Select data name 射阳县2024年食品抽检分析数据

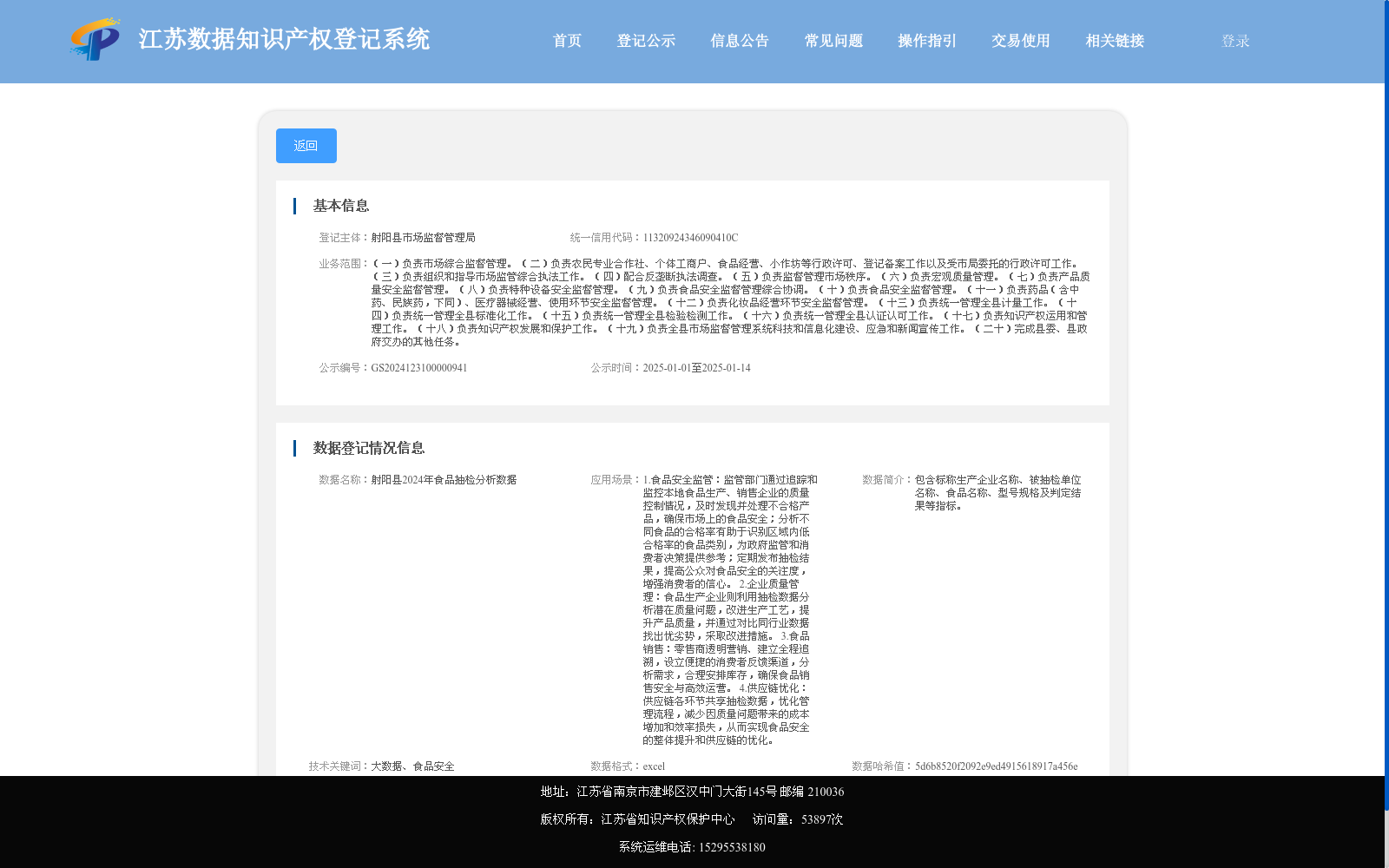(x=444, y=480)
